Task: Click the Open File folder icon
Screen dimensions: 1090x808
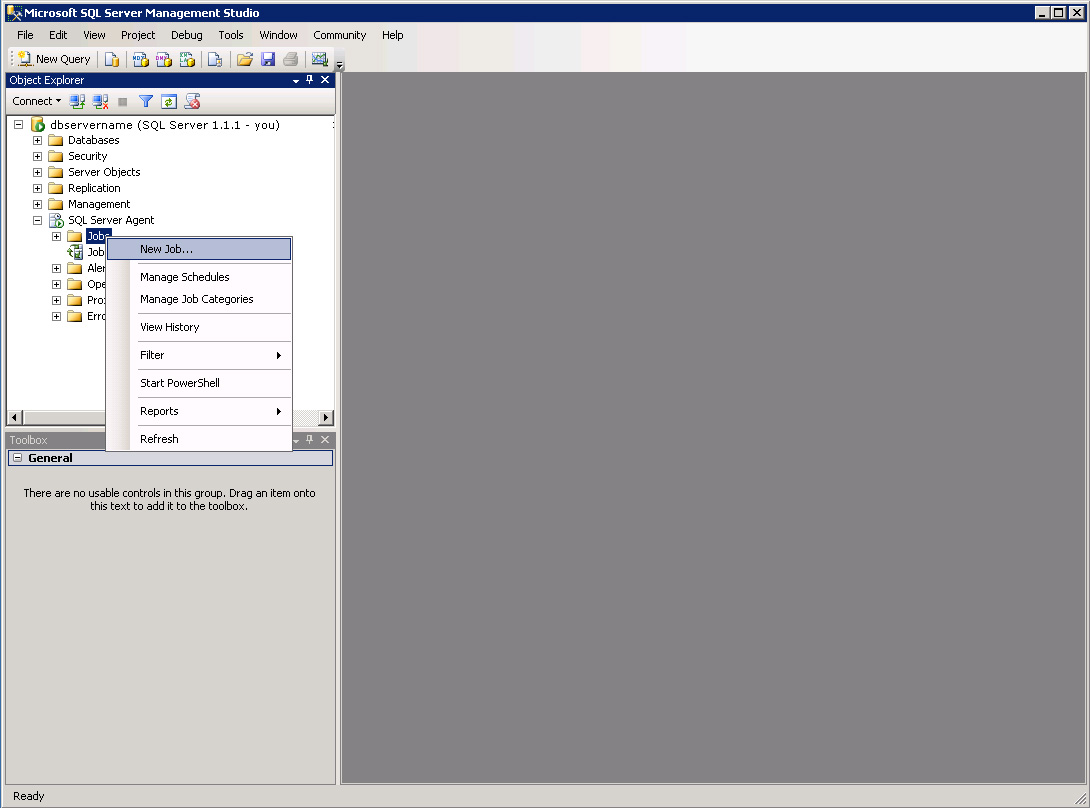Action: [x=245, y=60]
